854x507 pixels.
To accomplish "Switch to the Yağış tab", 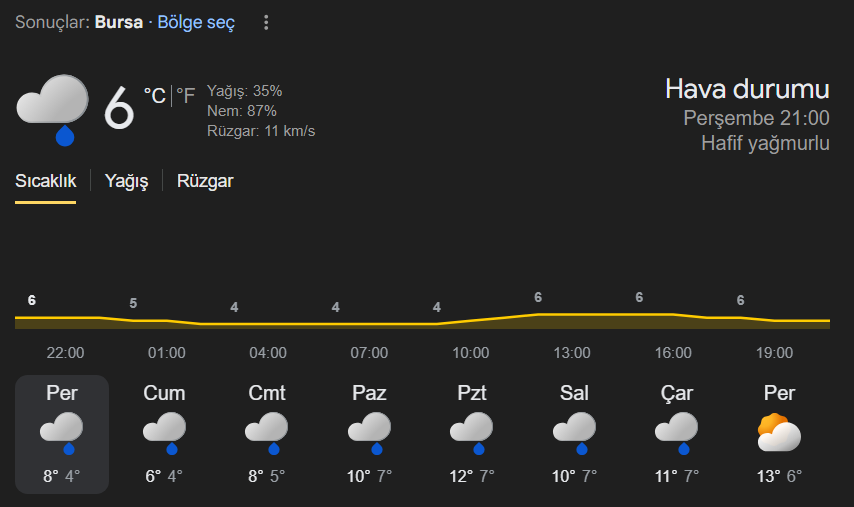I will [127, 181].
